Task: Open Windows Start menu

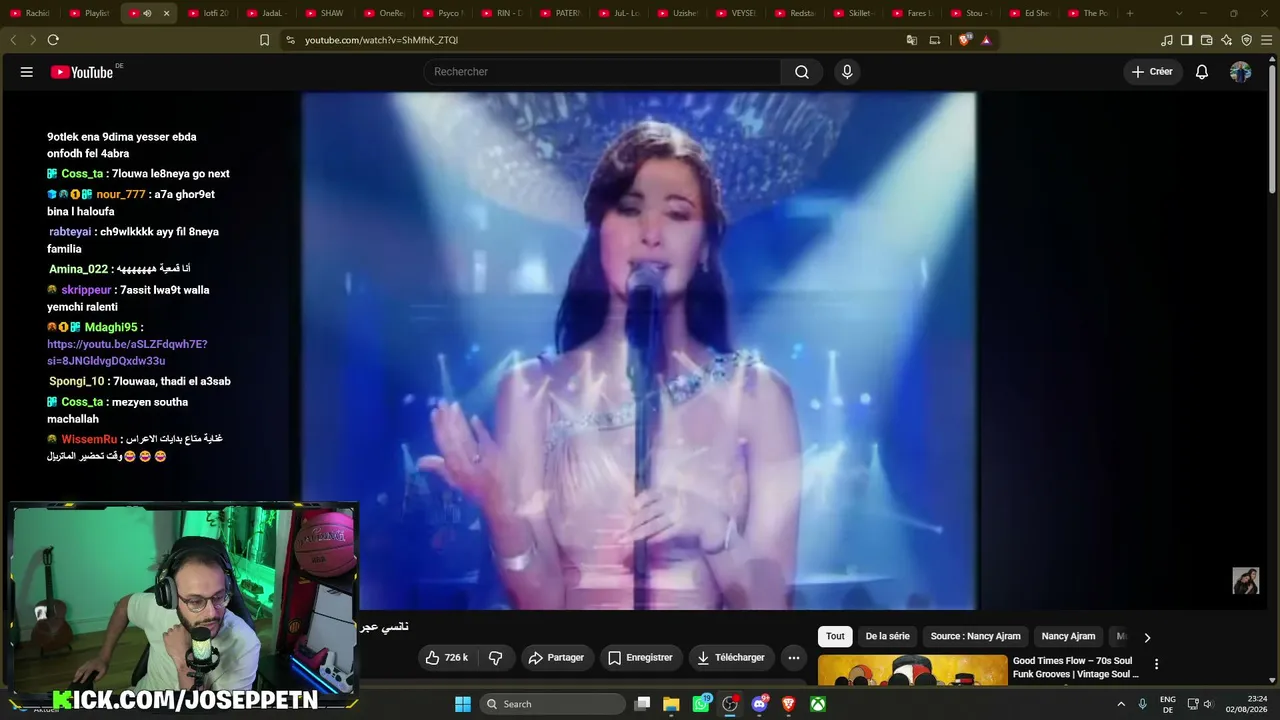Action: tap(462, 704)
